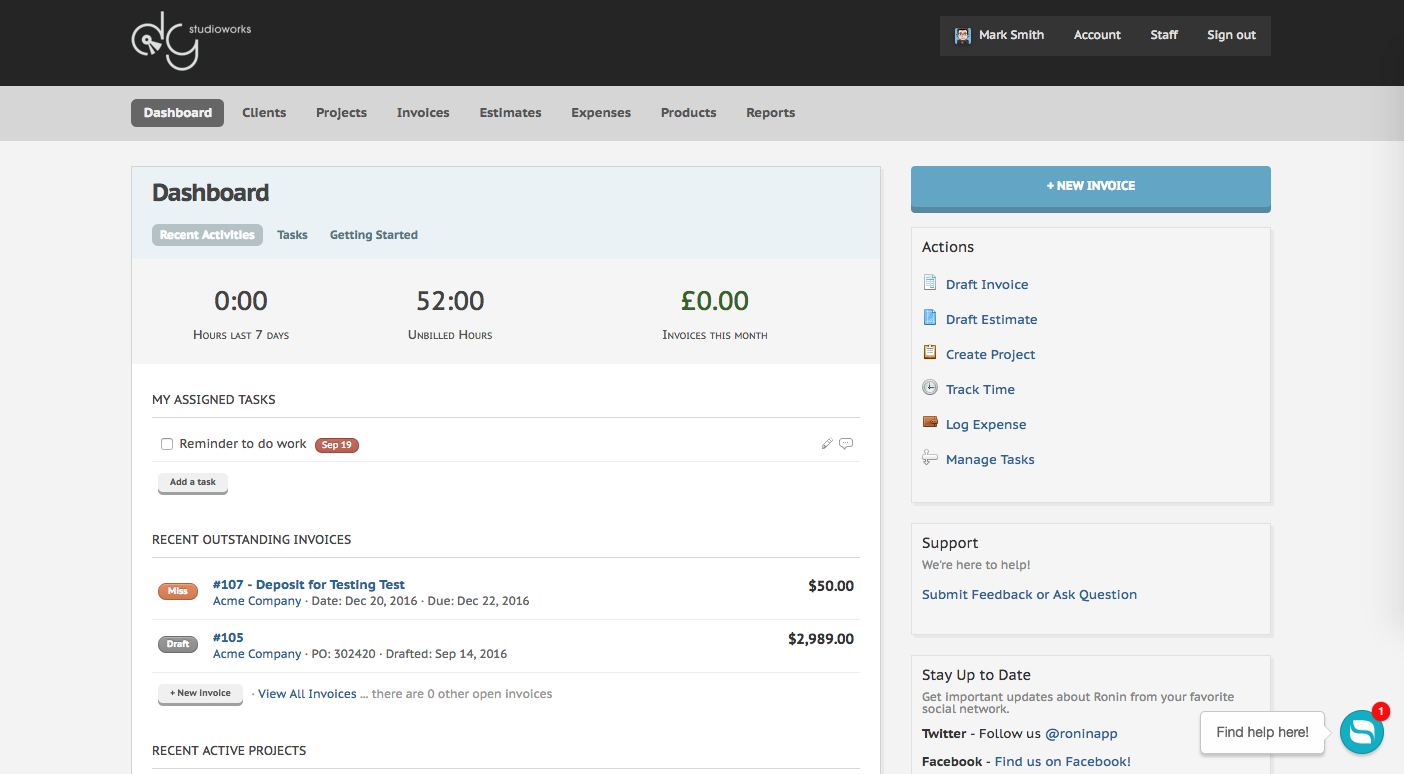Sign out of the account
1404x774 pixels.
point(1231,35)
